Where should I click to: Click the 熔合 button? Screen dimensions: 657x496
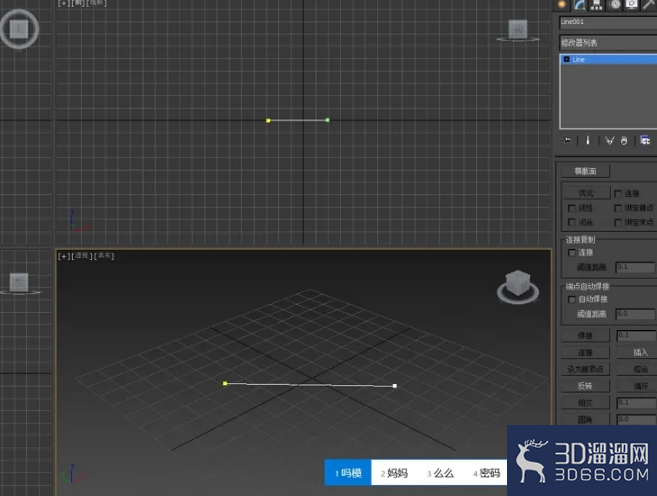(637, 369)
